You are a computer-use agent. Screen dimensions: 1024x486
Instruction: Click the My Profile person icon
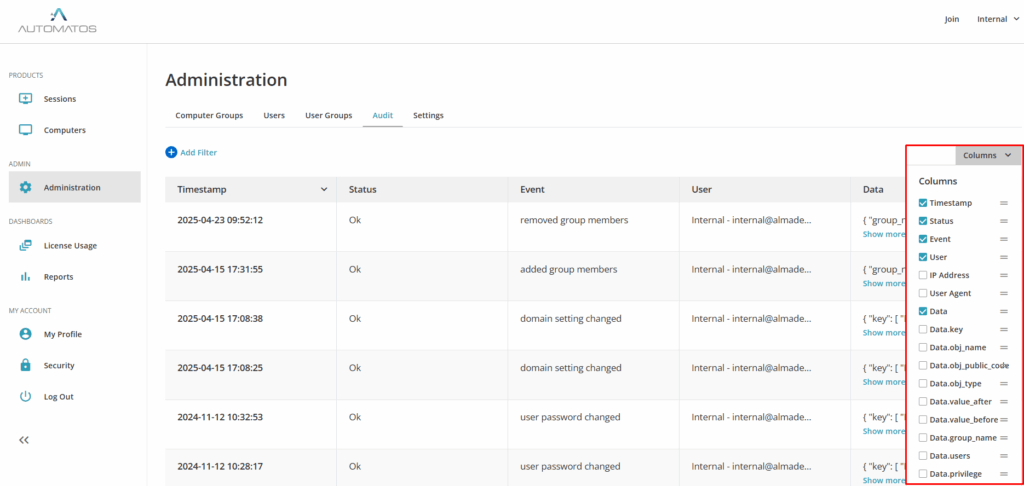click(26, 334)
